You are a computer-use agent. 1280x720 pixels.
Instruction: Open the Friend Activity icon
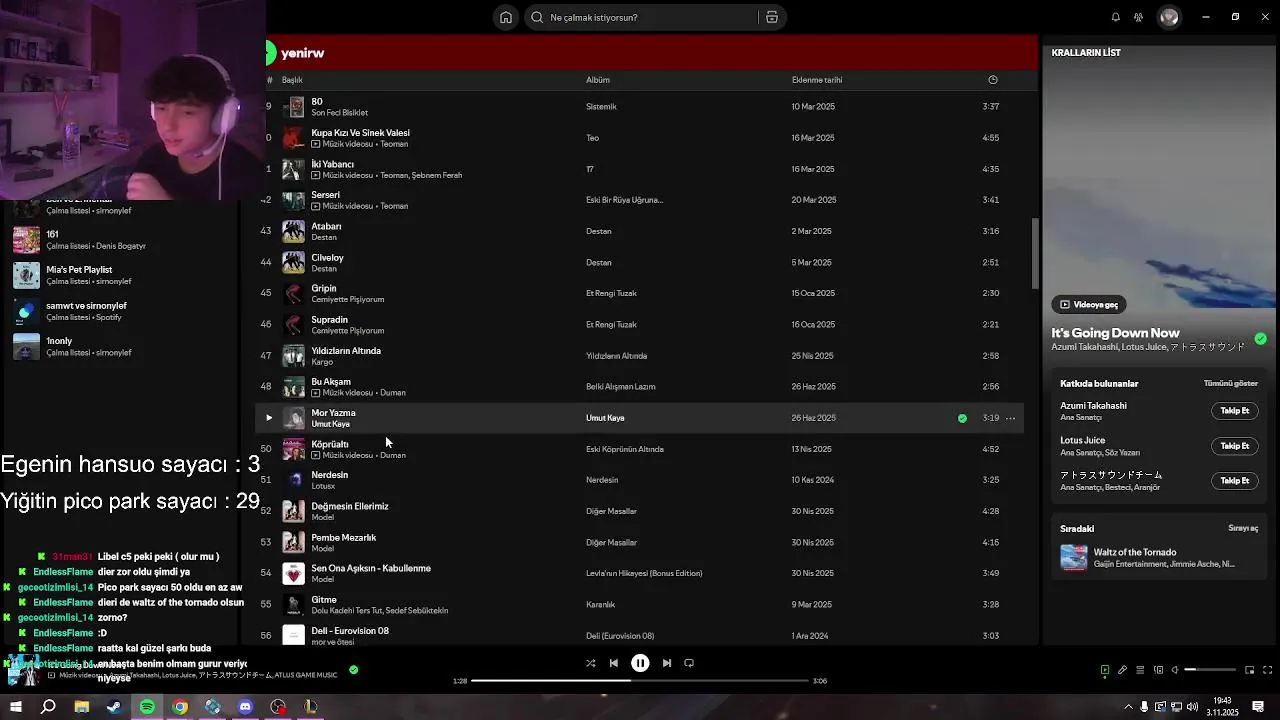pyautogui.click(x=1138, y=17)
